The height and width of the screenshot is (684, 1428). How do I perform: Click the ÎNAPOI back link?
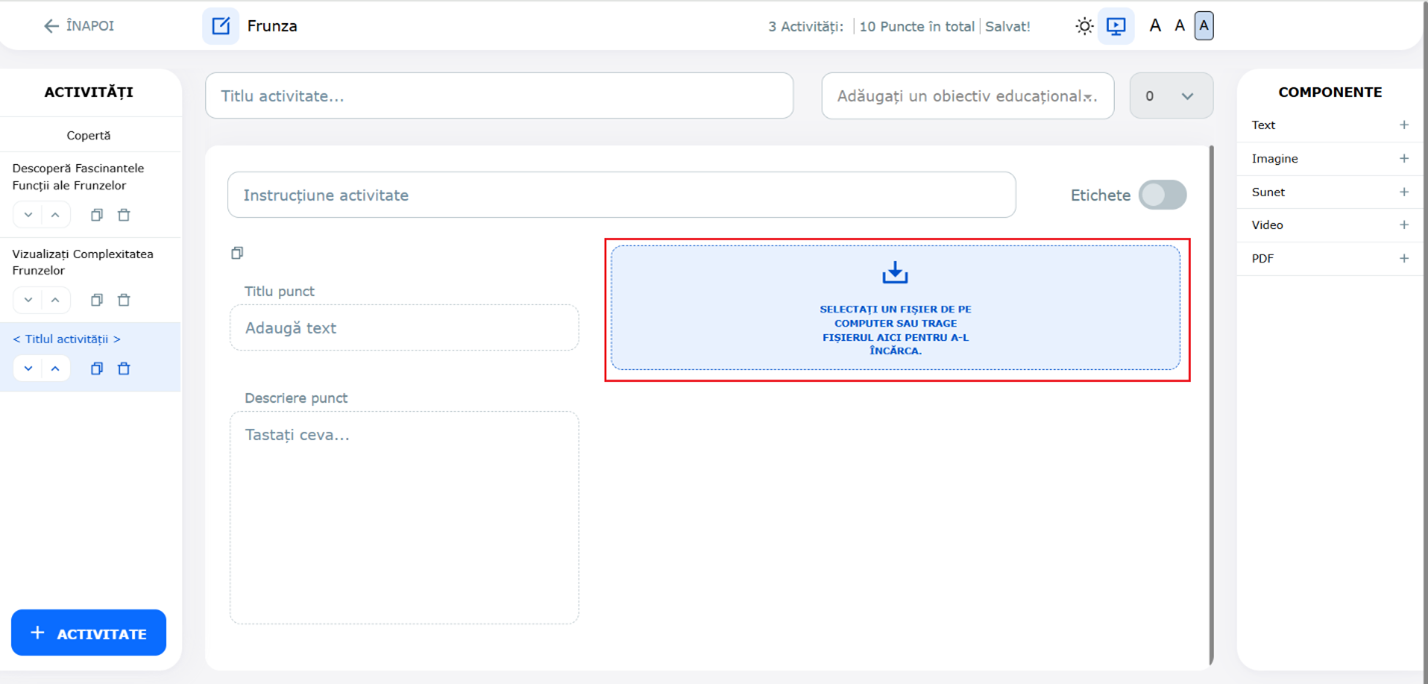tap(79, 26)
